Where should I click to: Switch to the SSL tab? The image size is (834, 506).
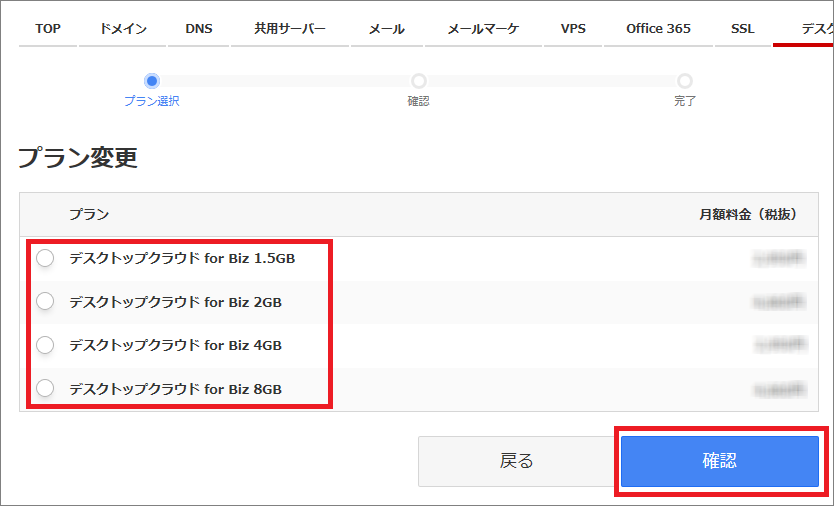point(743,29)
